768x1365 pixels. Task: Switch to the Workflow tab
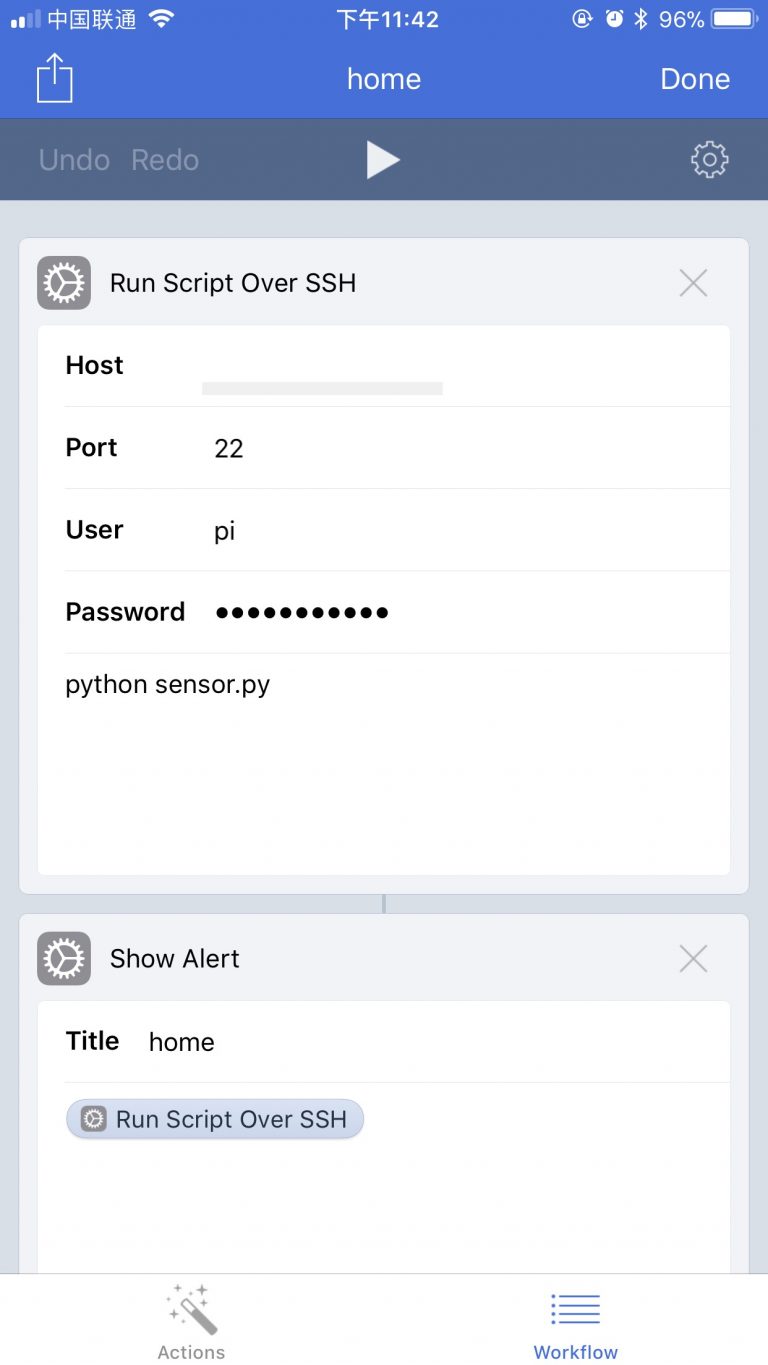(x=575, y=1322)
